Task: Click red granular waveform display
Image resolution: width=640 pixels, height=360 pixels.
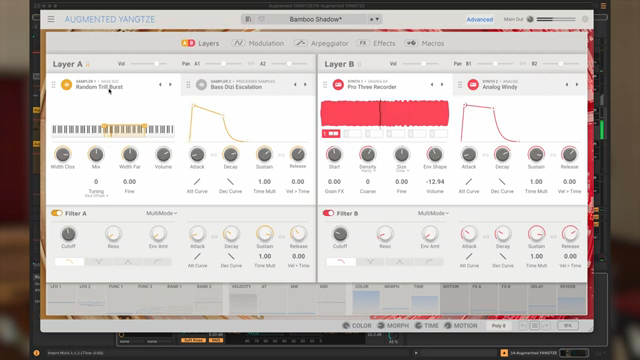Action: [384, 113]
